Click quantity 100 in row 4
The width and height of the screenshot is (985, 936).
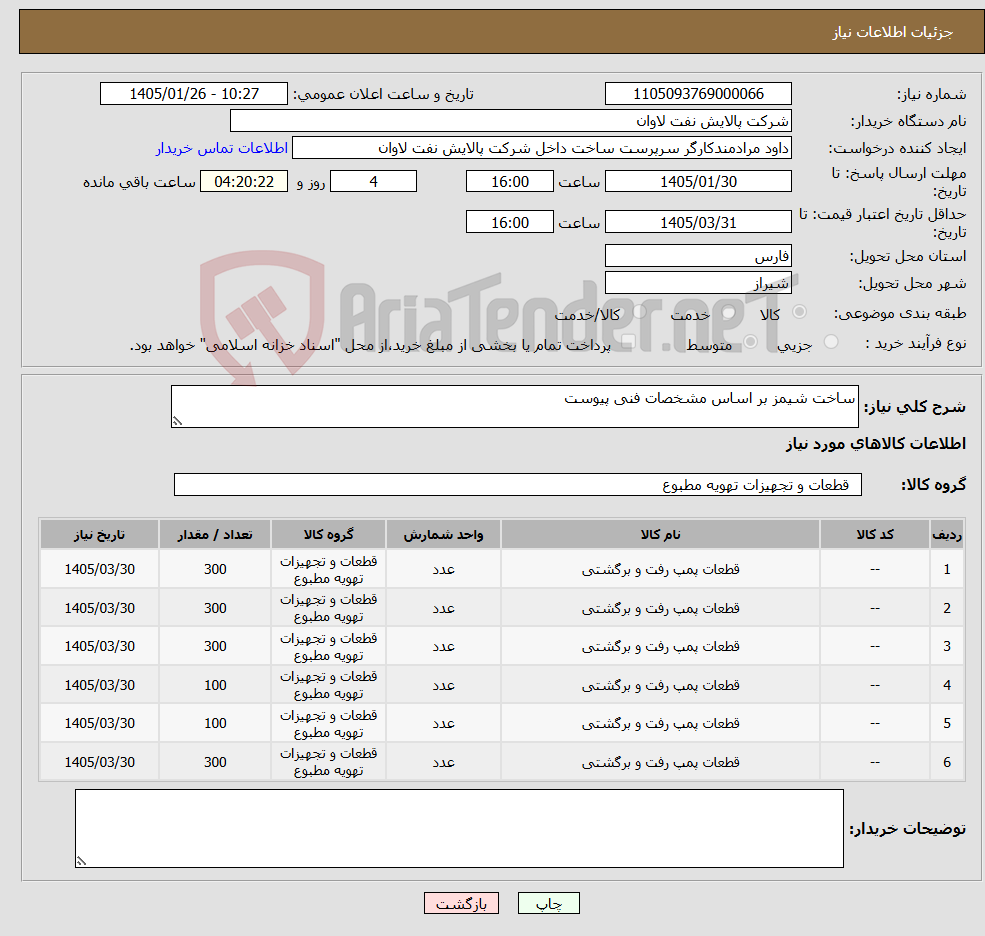(x=215, y=685)
